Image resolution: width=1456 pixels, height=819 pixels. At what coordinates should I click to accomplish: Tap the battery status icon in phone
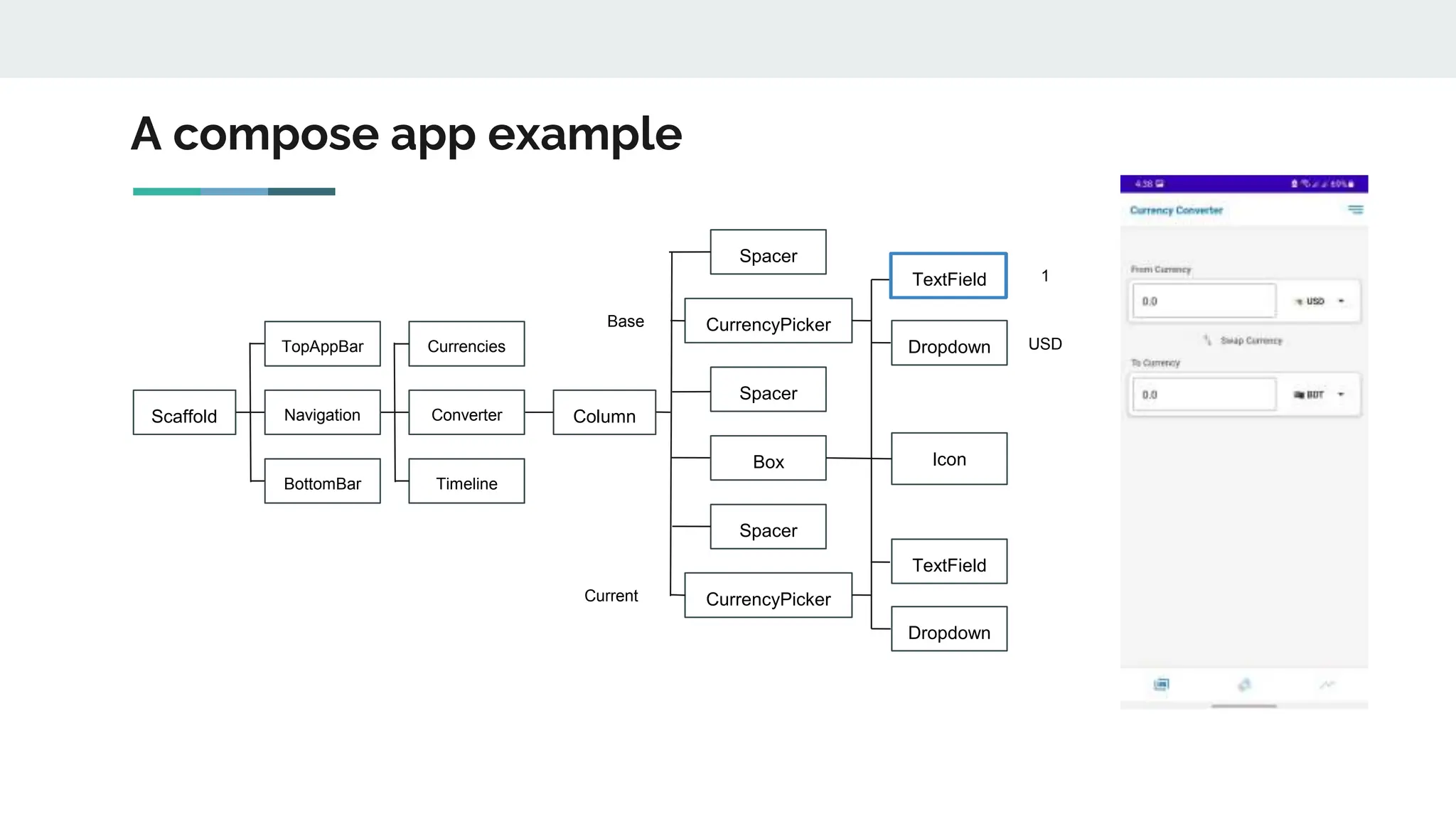(x=1351, y=184)
